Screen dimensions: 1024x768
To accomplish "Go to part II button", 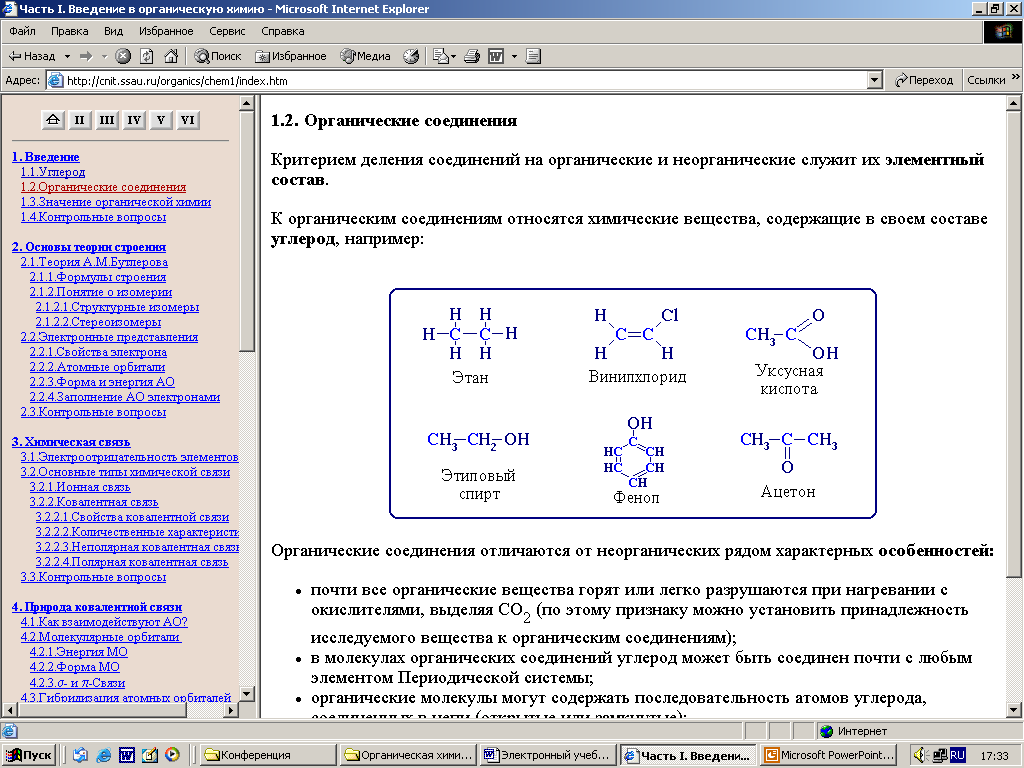I will click(80, 120).
